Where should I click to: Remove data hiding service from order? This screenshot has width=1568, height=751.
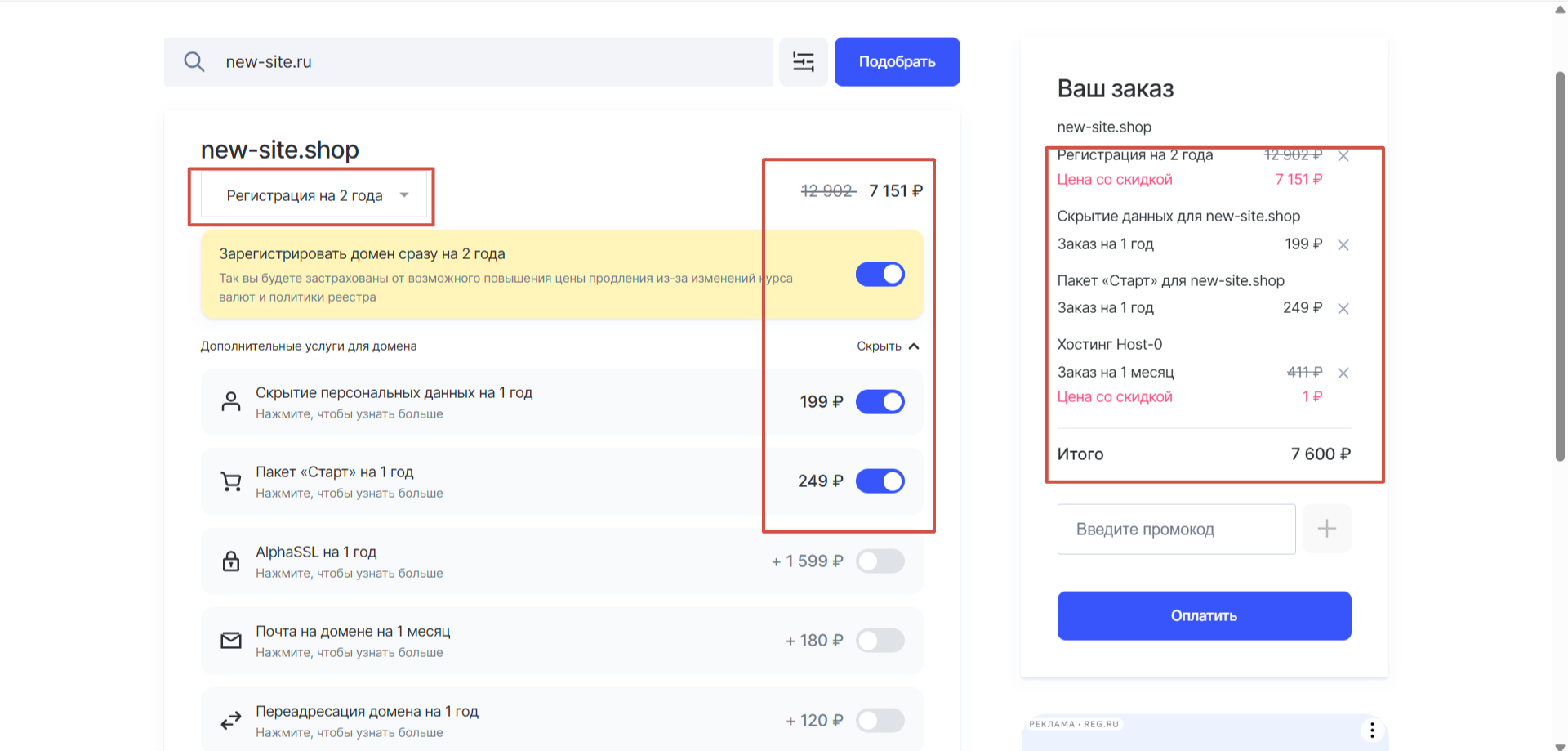click(x=1343, y=244)
